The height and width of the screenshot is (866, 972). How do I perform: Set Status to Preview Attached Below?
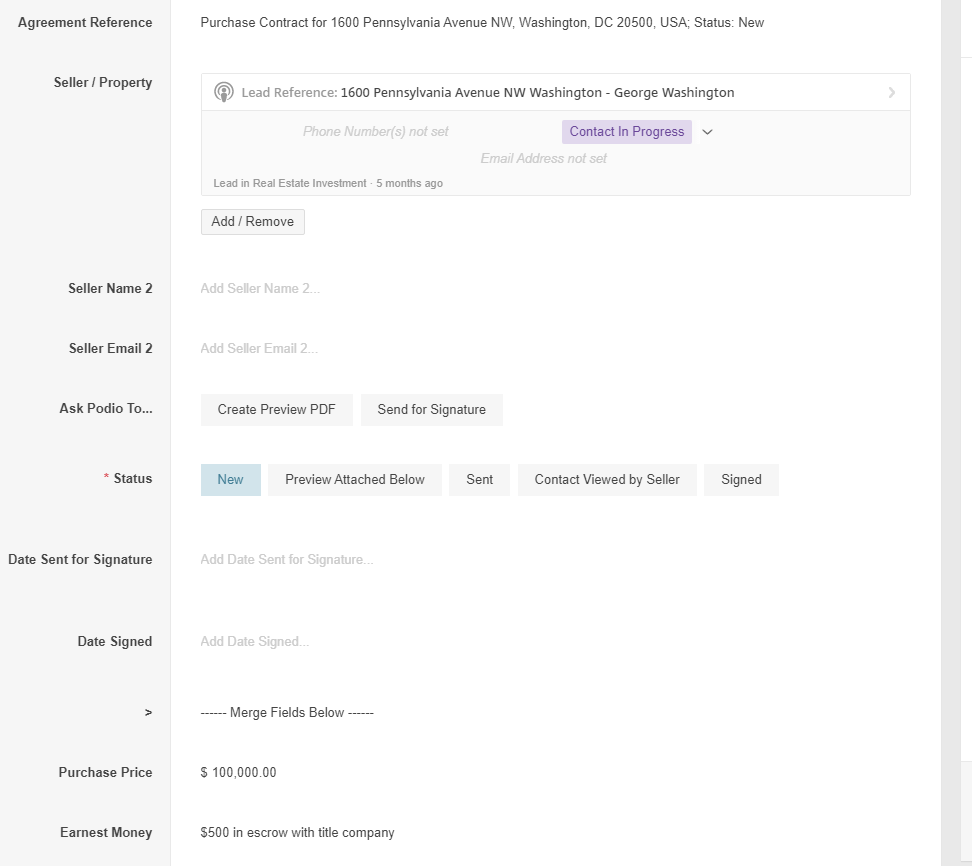point(355,480)
